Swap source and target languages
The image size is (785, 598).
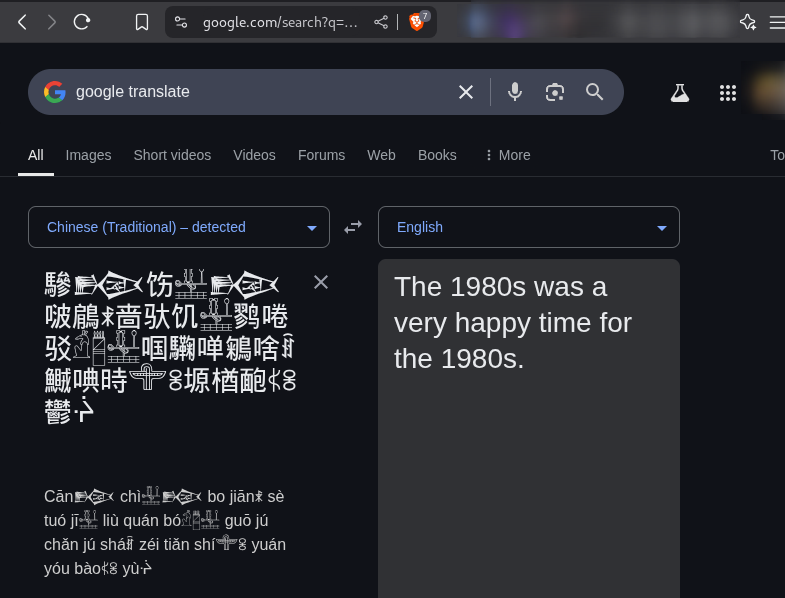pos(353,227)
